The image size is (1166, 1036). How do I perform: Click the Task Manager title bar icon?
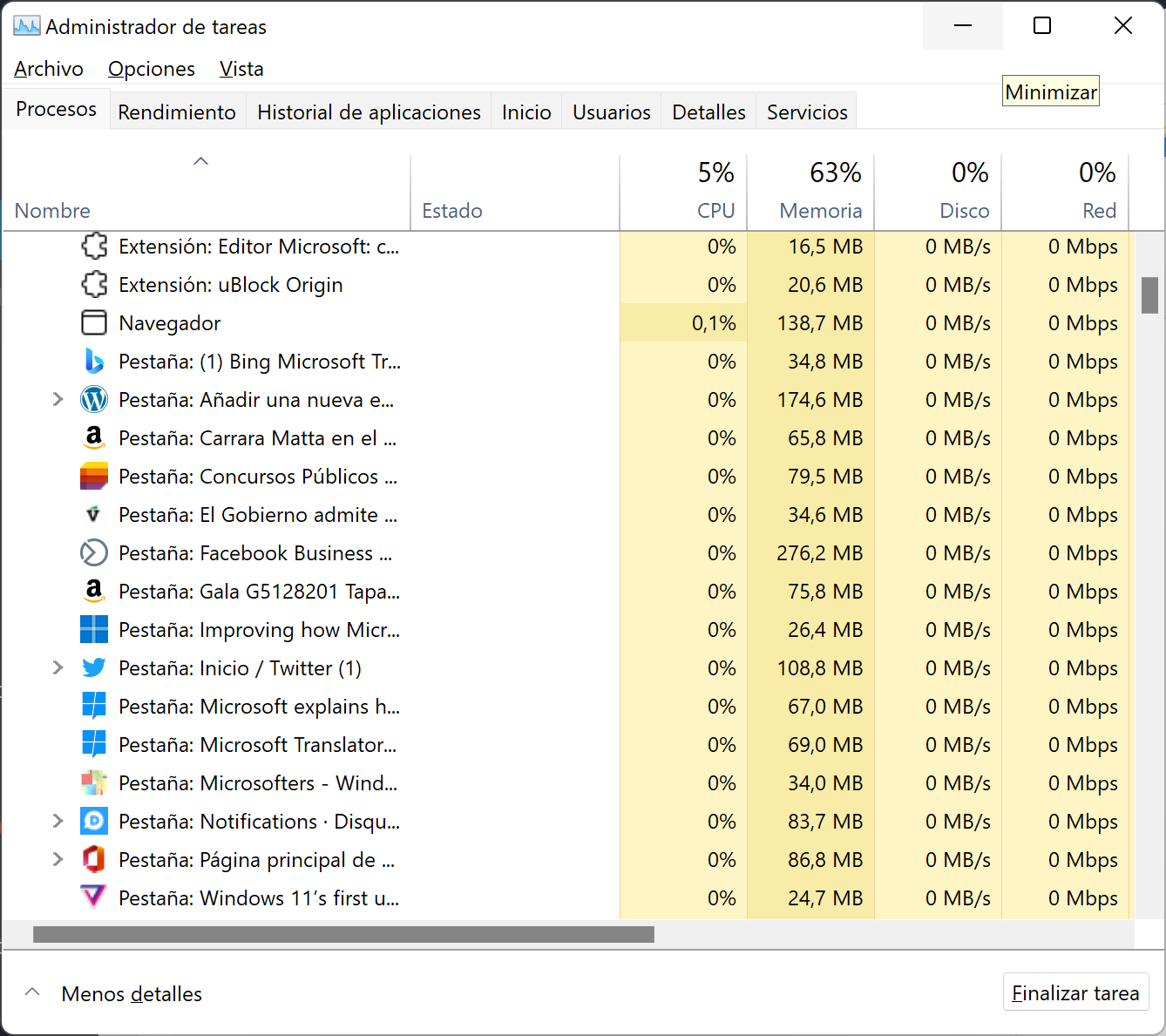coord(27,26)
